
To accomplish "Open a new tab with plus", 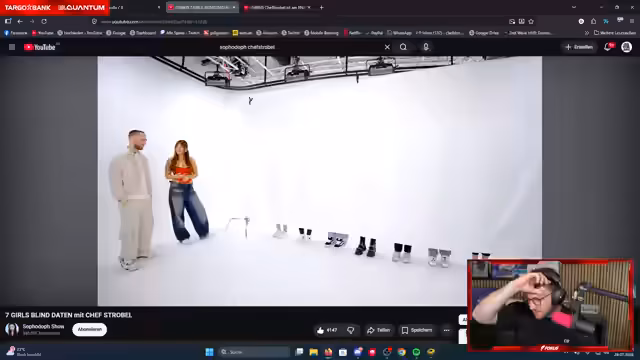I will tap(321, 7).
